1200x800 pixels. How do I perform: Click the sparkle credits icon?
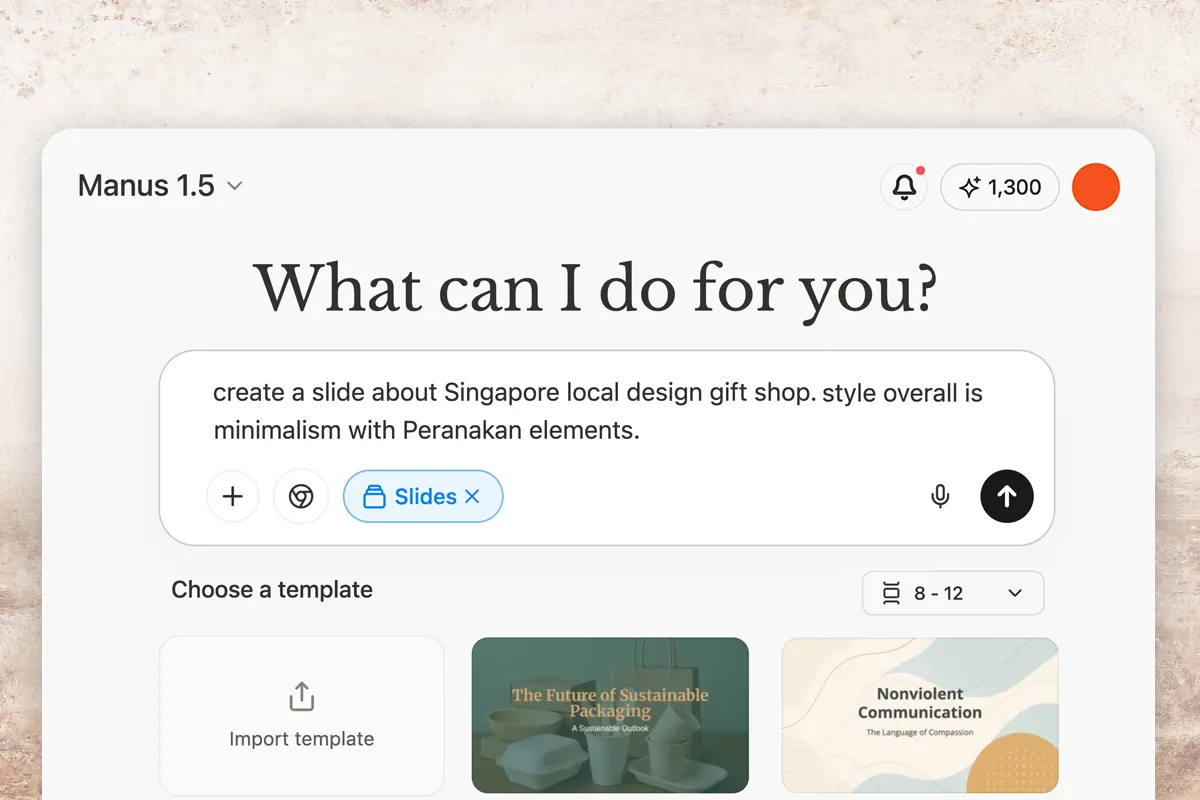[x=969, y=187]
